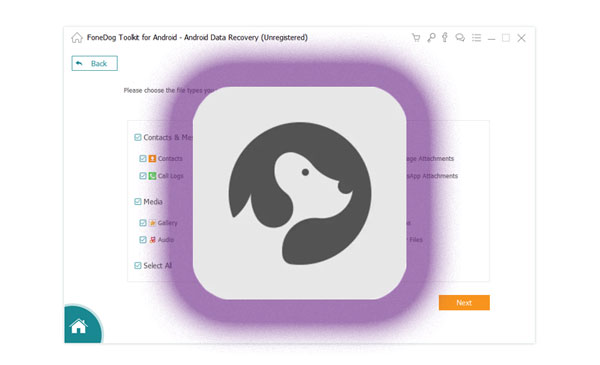Open the Facebook share icon

445,37
